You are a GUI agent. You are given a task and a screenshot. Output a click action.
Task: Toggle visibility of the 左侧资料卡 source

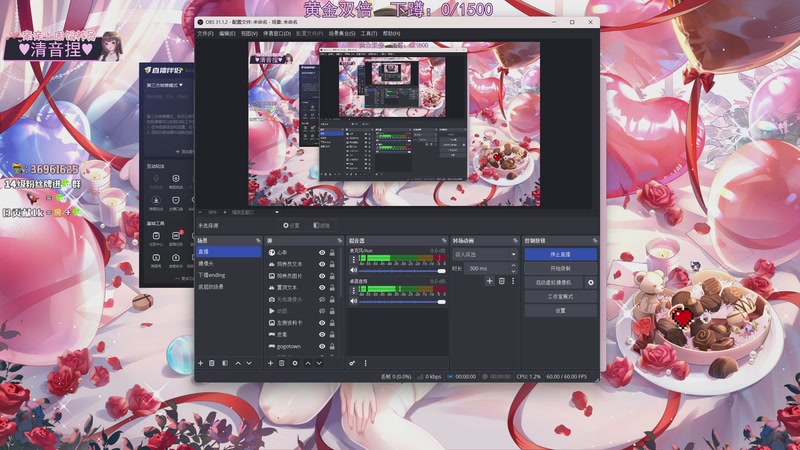322,323
